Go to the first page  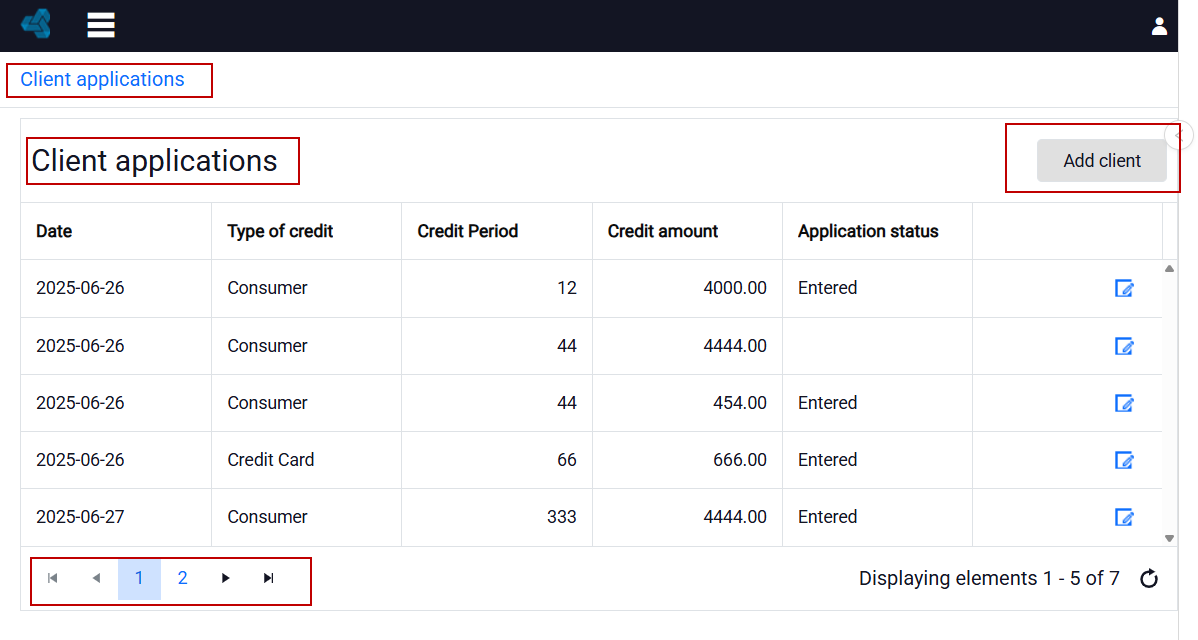53,578
